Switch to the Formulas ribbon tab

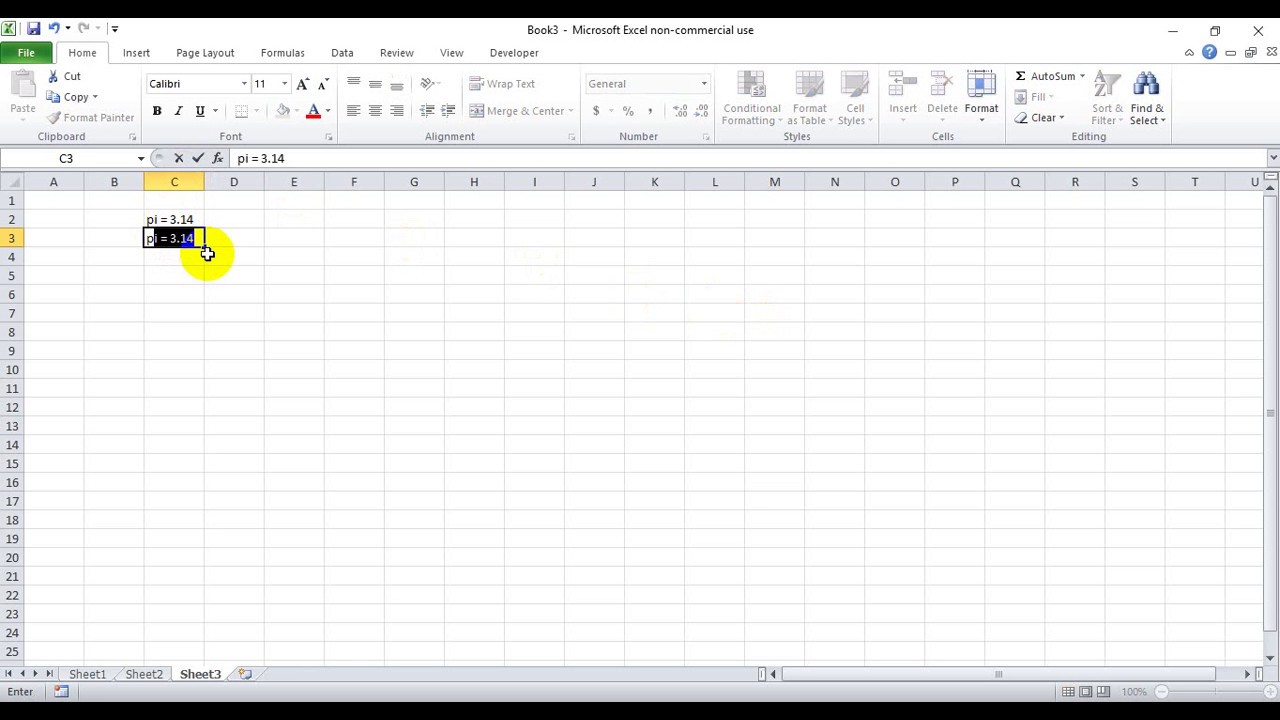point(282,53)
